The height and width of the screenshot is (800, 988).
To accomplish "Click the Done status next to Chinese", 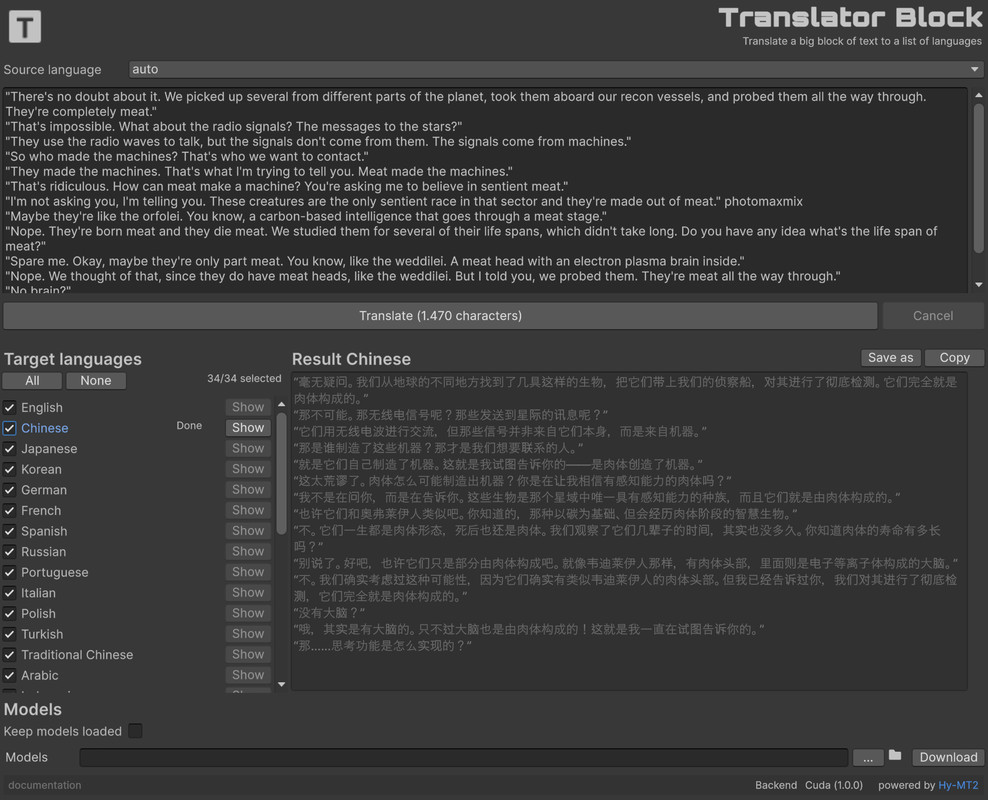I will point(189,426).
